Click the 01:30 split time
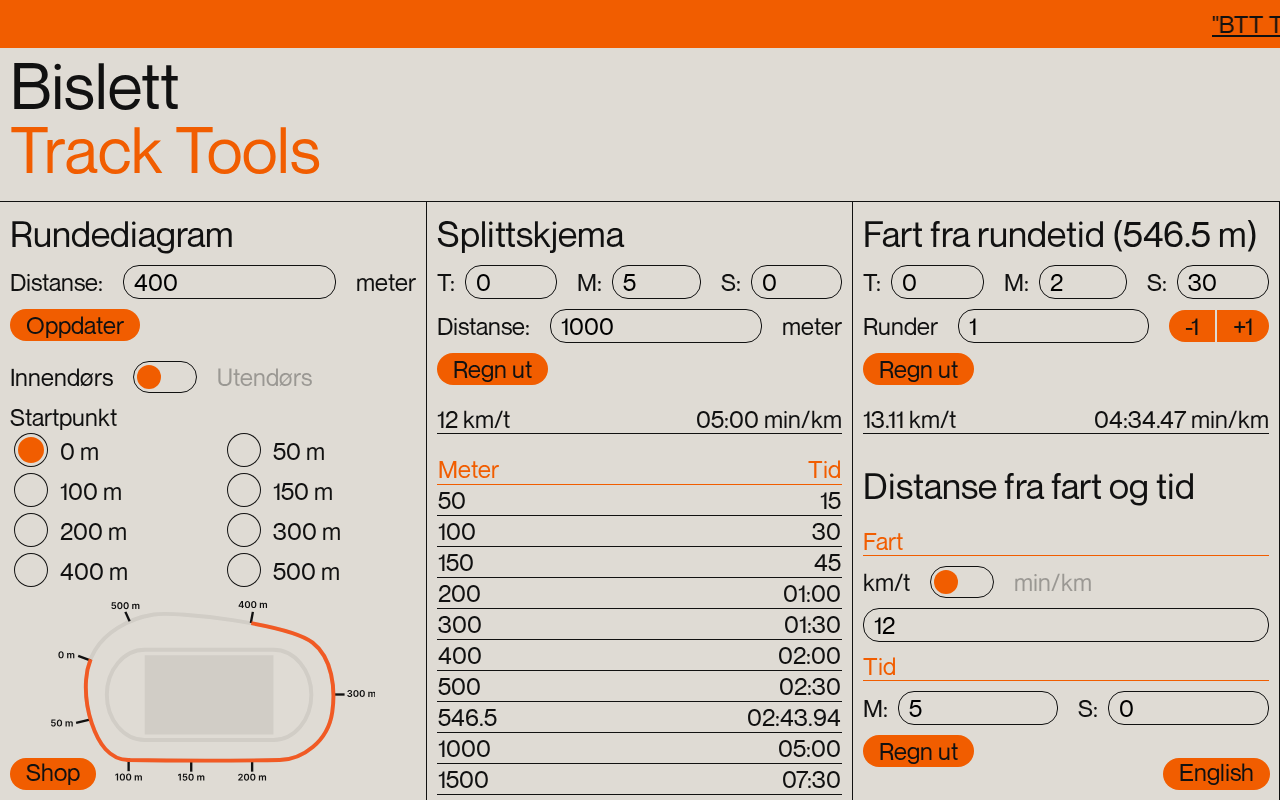This screenshot has height=800, width=1280. click(x=812, y=625)
